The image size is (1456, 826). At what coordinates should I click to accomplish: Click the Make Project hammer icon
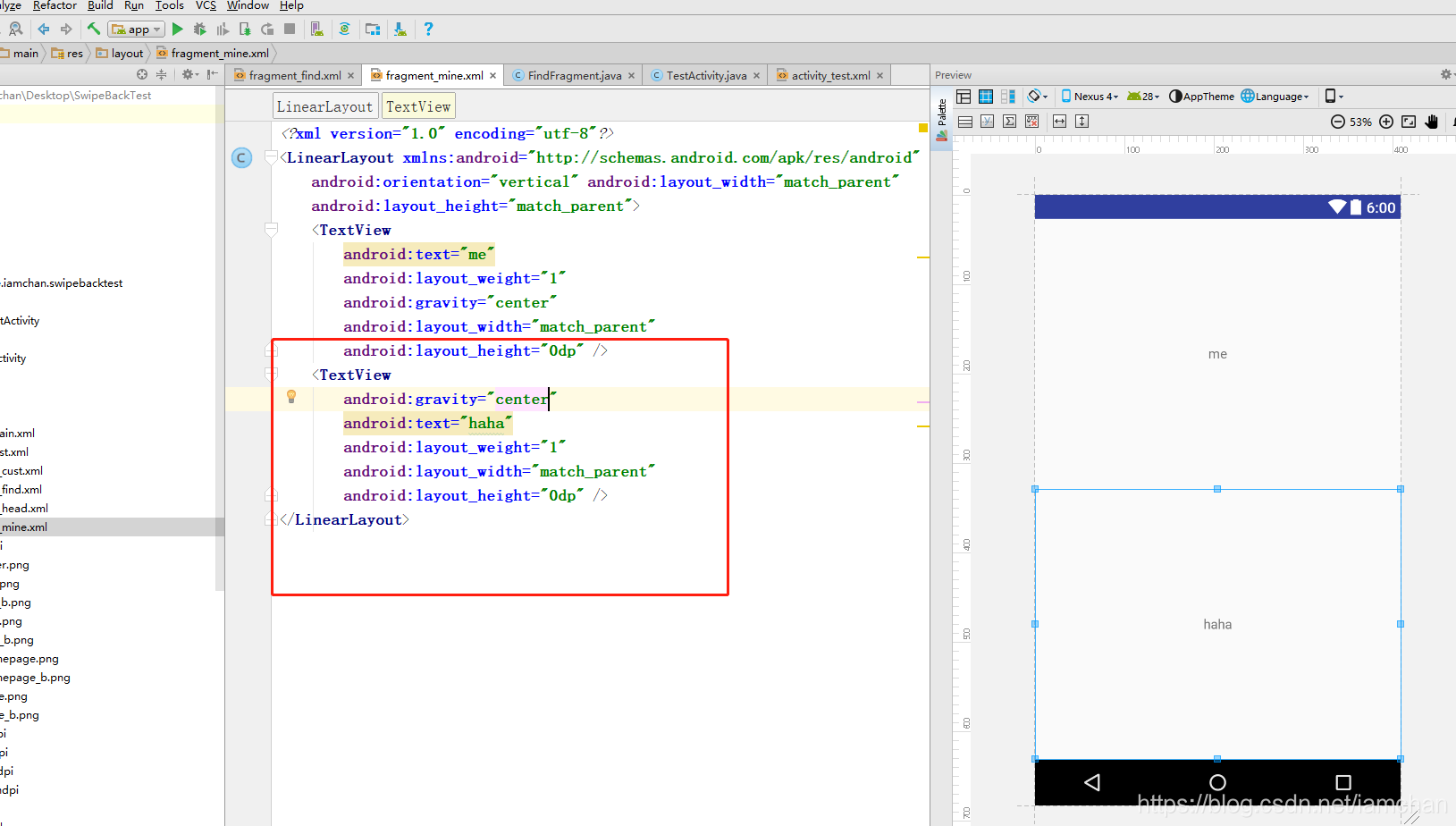[94, 29]
